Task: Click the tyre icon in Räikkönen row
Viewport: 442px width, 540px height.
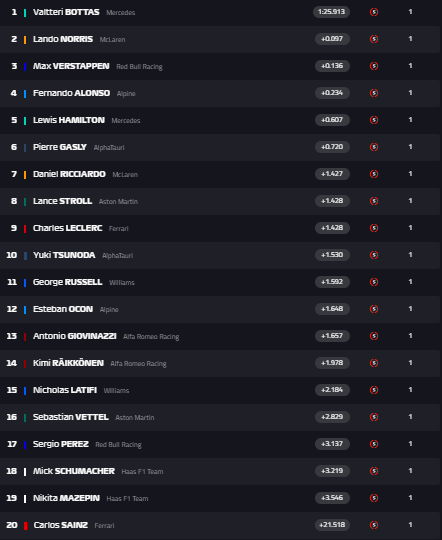Action: 374,363
